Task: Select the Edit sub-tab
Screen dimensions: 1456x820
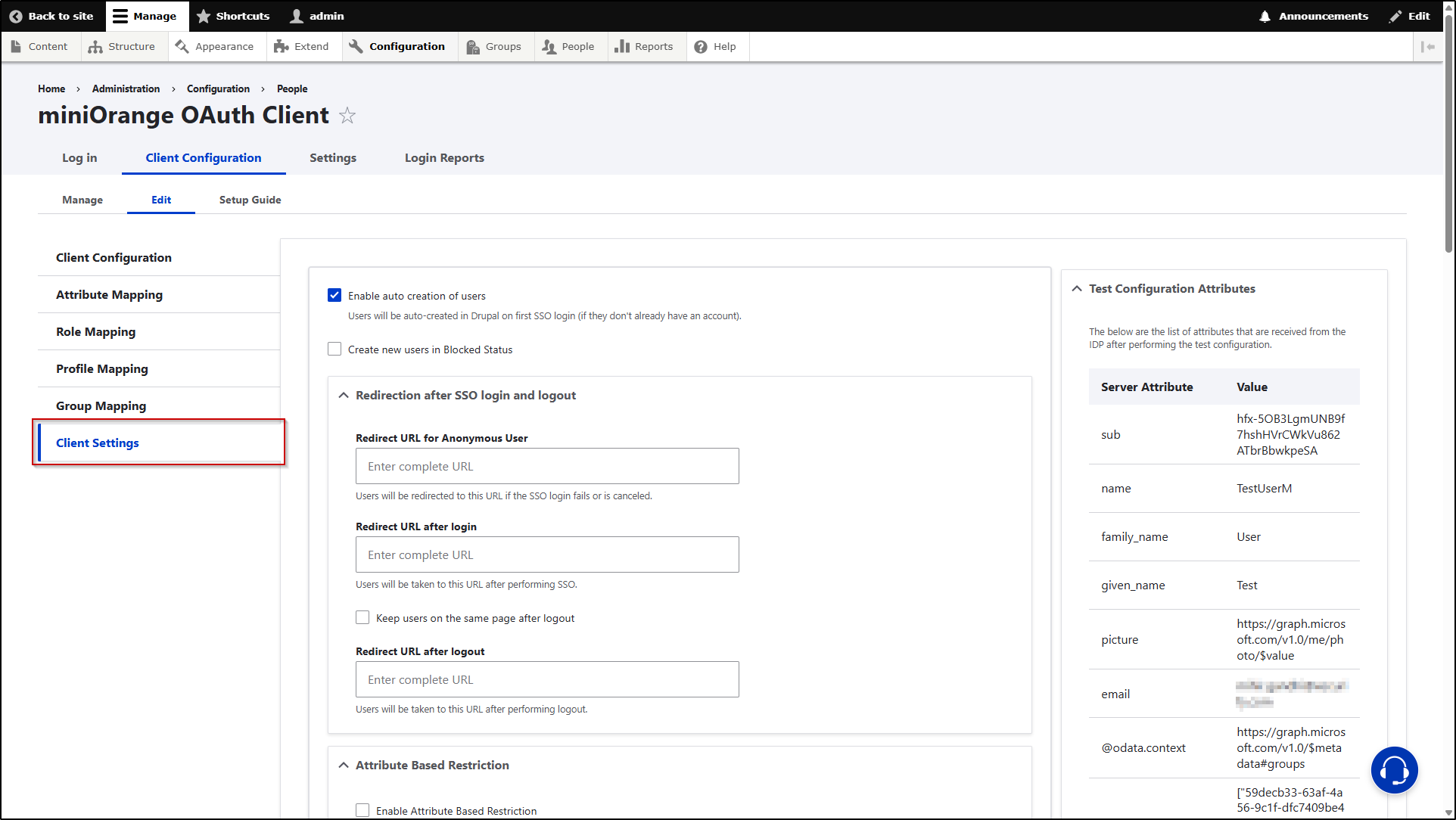Action: click(x=161, y=200)
